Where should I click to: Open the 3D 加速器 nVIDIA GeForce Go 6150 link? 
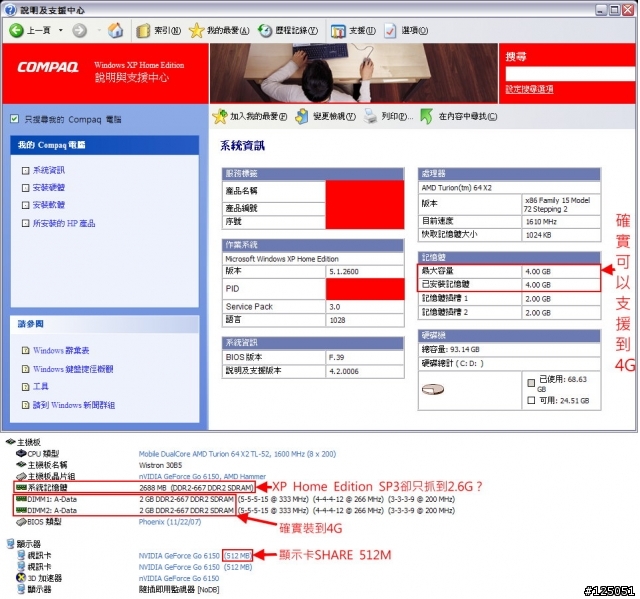[x=179, y=578]
